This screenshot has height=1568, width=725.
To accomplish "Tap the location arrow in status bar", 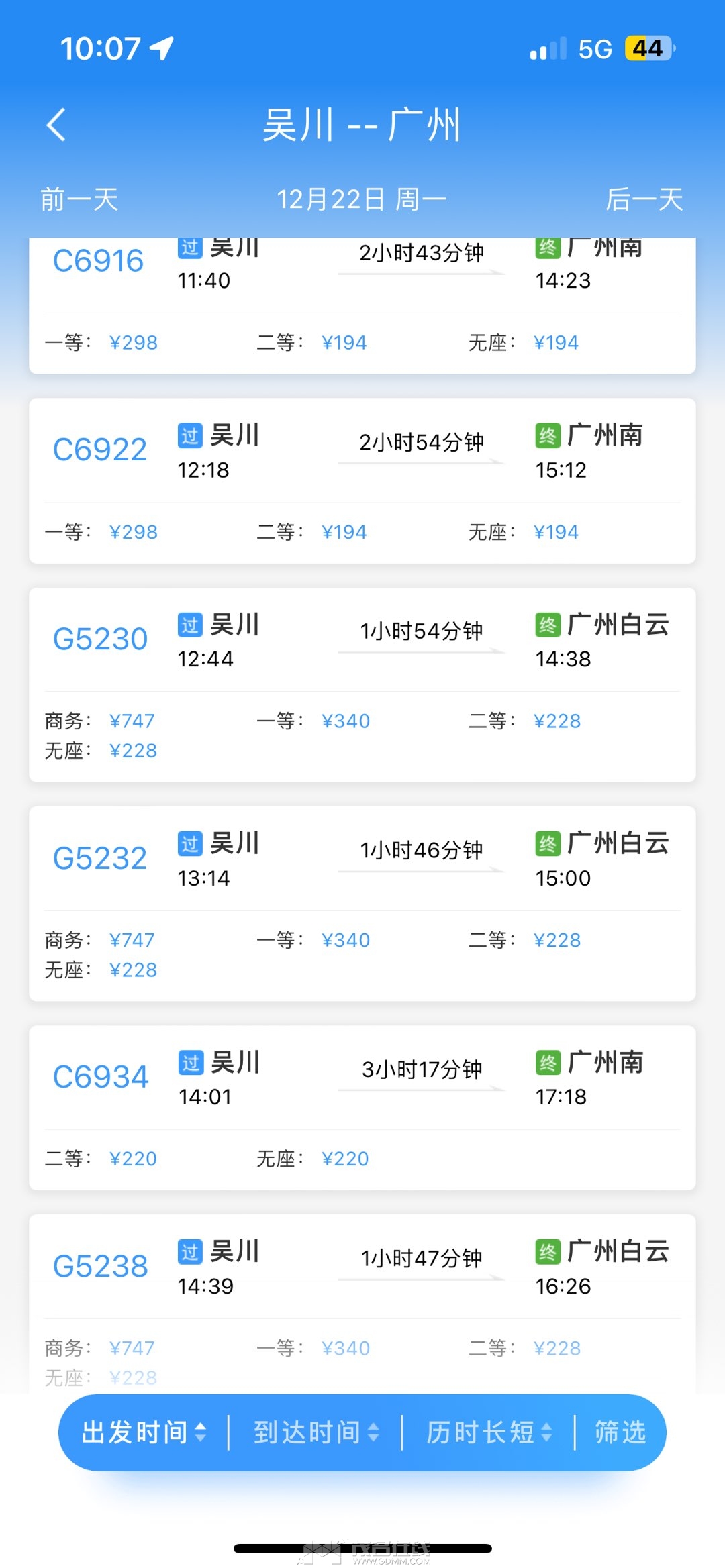I will [x=162, y=48].
